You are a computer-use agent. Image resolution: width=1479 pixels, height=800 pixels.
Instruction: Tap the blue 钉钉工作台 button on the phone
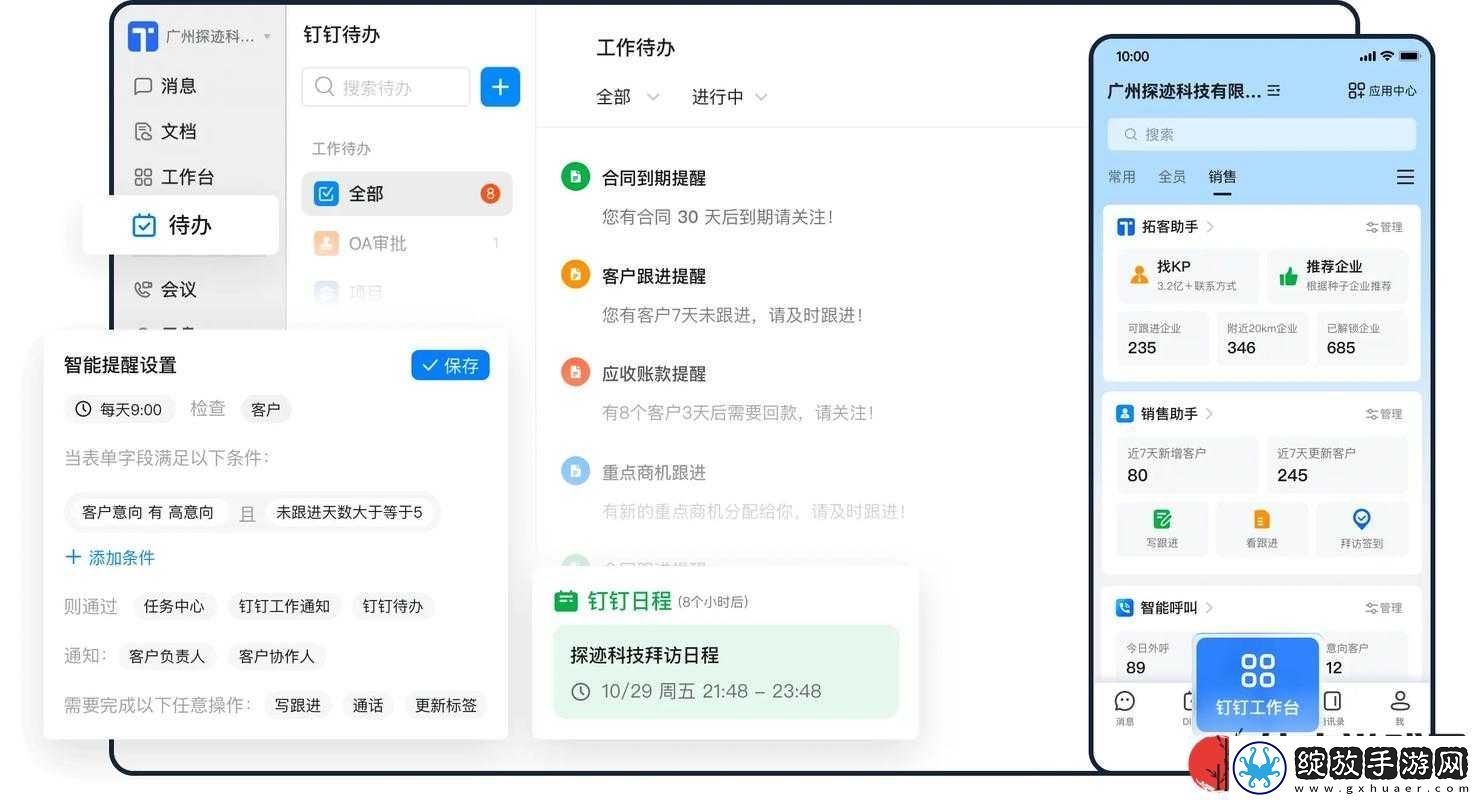tap(1257, 685)
